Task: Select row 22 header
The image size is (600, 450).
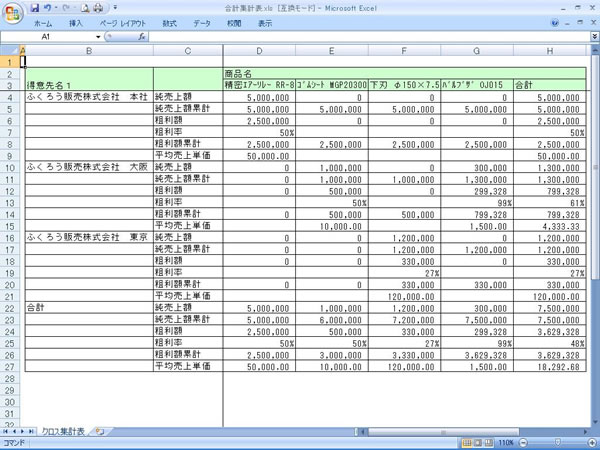Action: (10, 308)
